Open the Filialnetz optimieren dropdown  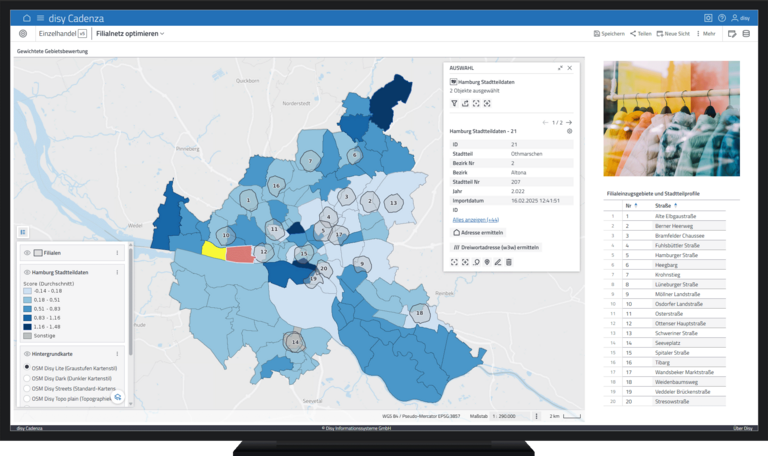tap(130, 34)
